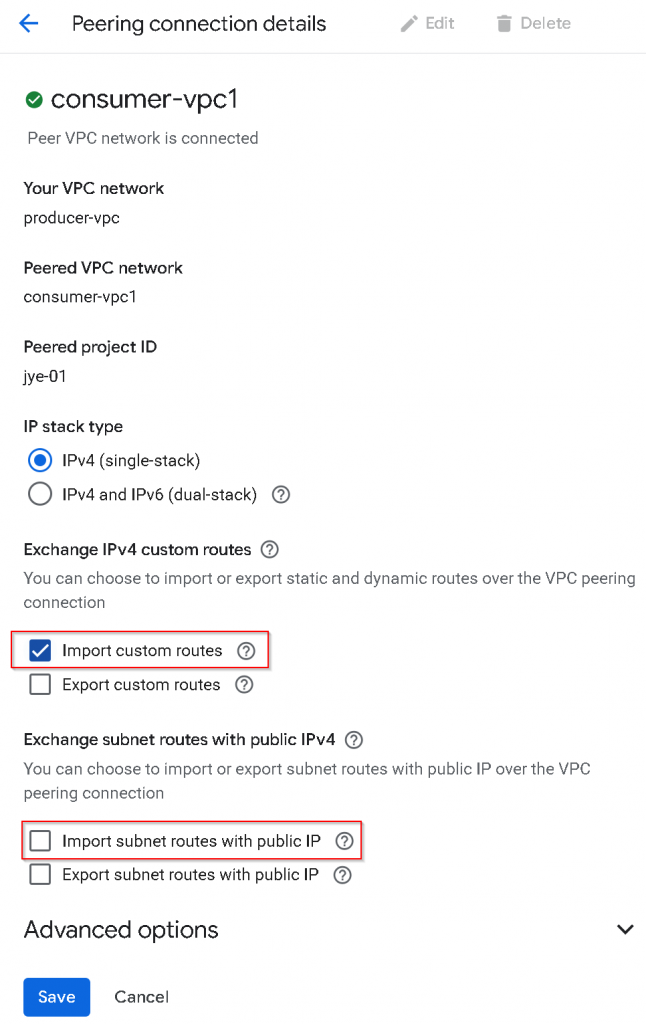Check Export subnet routes with public IP

coord(40,875)
